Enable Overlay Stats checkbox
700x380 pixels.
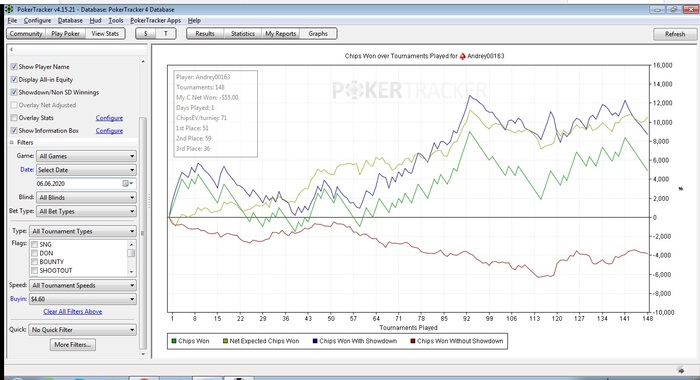pos(14,118)
